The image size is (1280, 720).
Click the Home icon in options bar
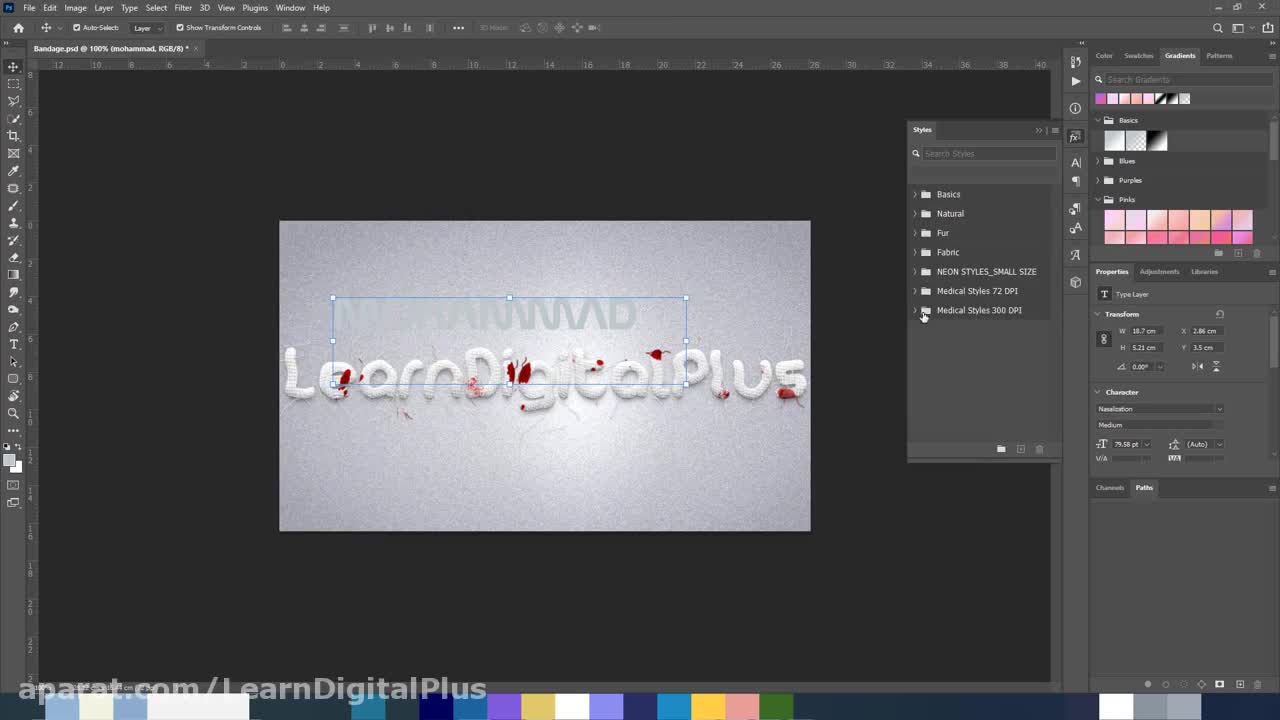click(x=18, y=28)
